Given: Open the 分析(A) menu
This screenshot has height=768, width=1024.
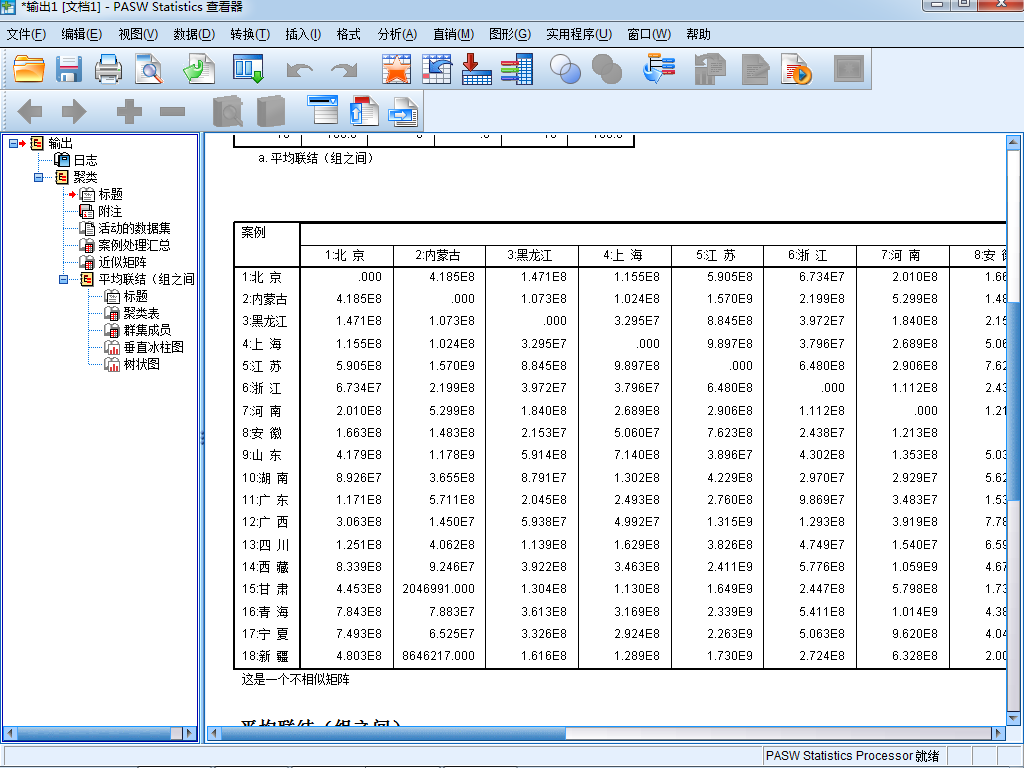Looking at the screenshot, I should pos(397,34).
